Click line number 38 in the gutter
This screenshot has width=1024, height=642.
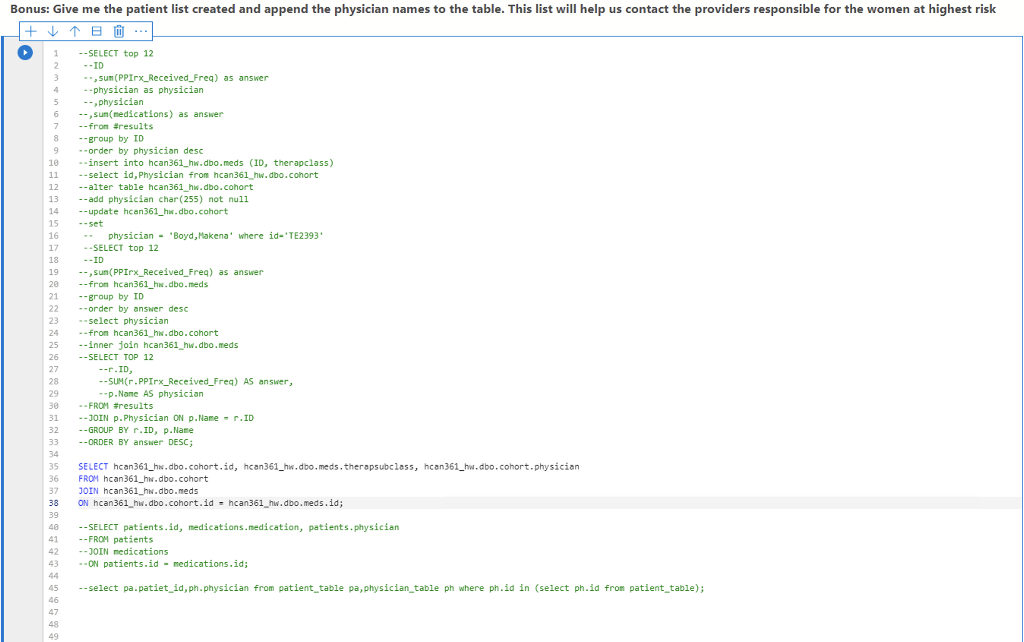click(54, 503)
